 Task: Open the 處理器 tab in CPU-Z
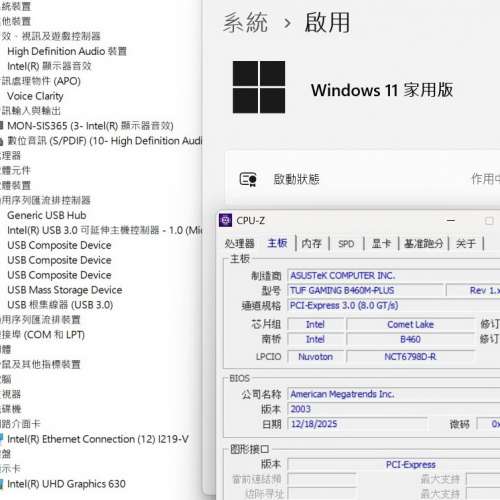point(239,244)
